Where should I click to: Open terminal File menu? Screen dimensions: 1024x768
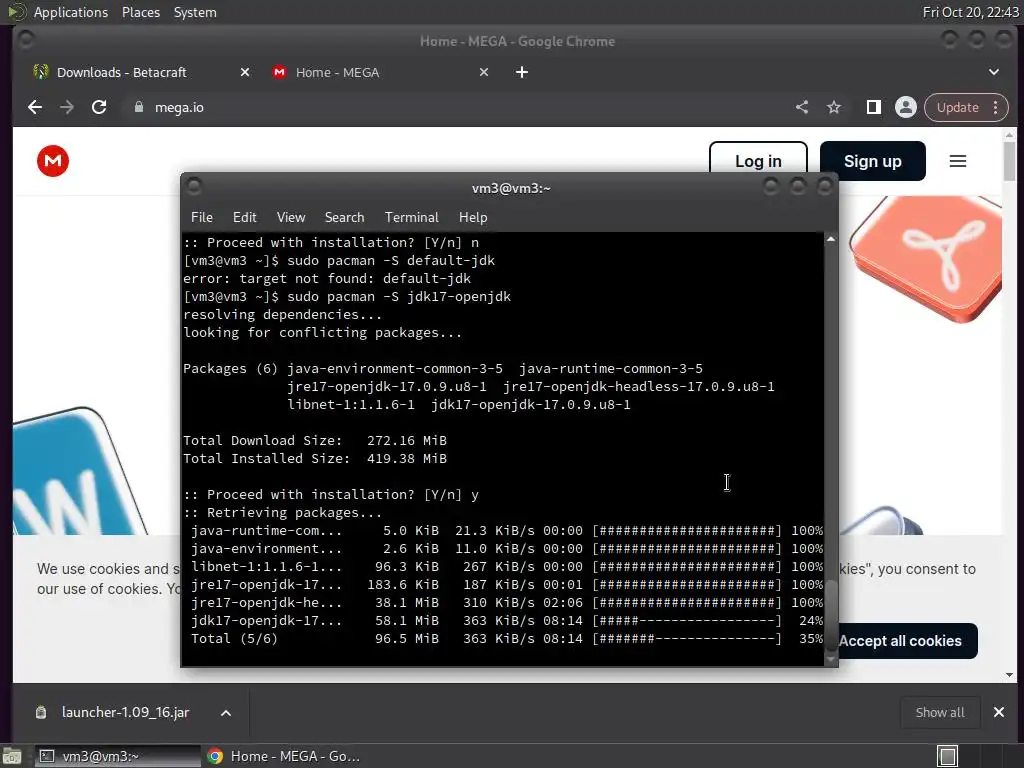click(x=202, y=217)
